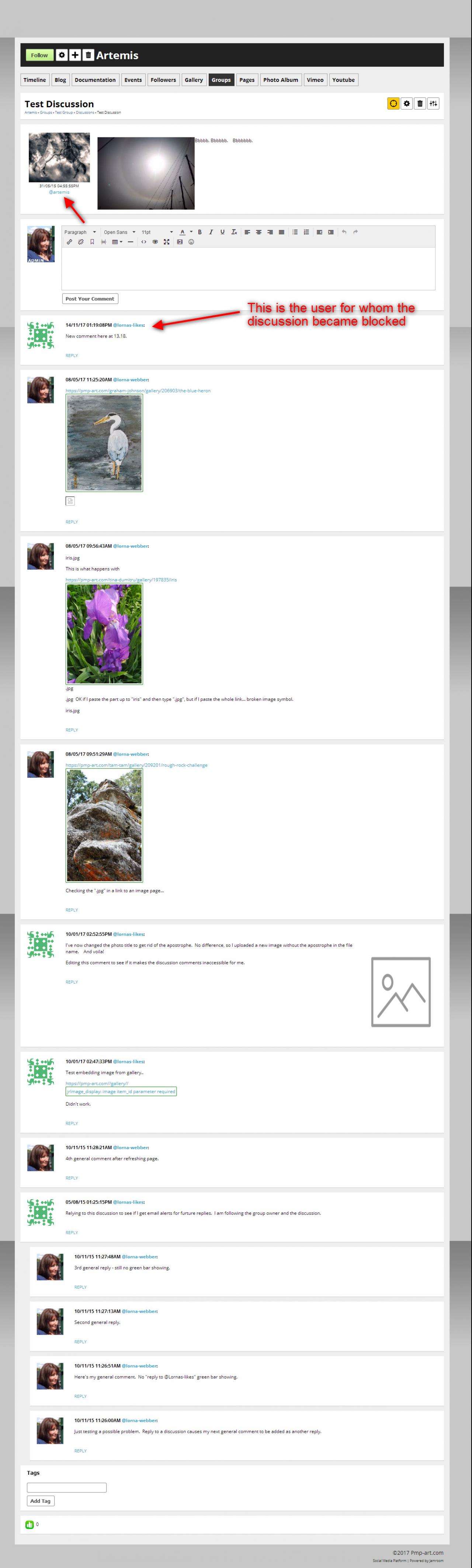
Task: Open source code view icon
Action: point(144,242)
